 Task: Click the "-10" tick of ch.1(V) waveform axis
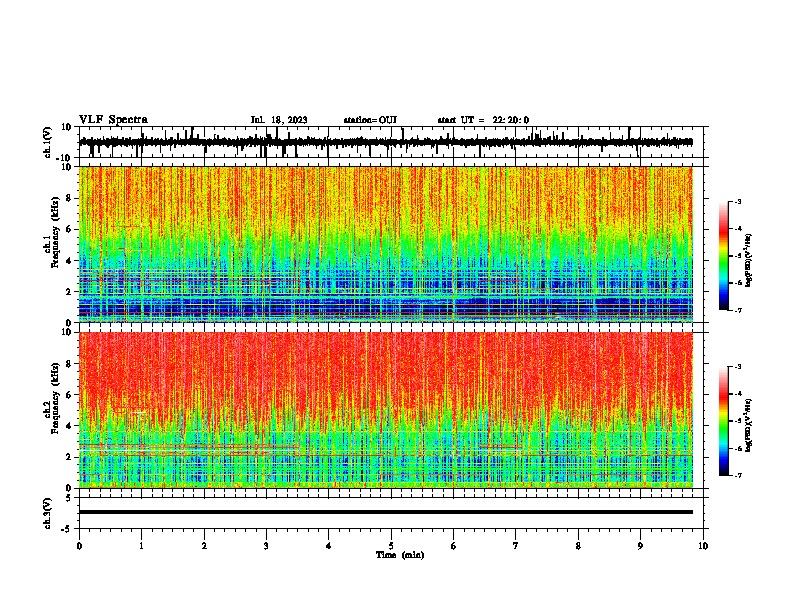click(64, 157)
